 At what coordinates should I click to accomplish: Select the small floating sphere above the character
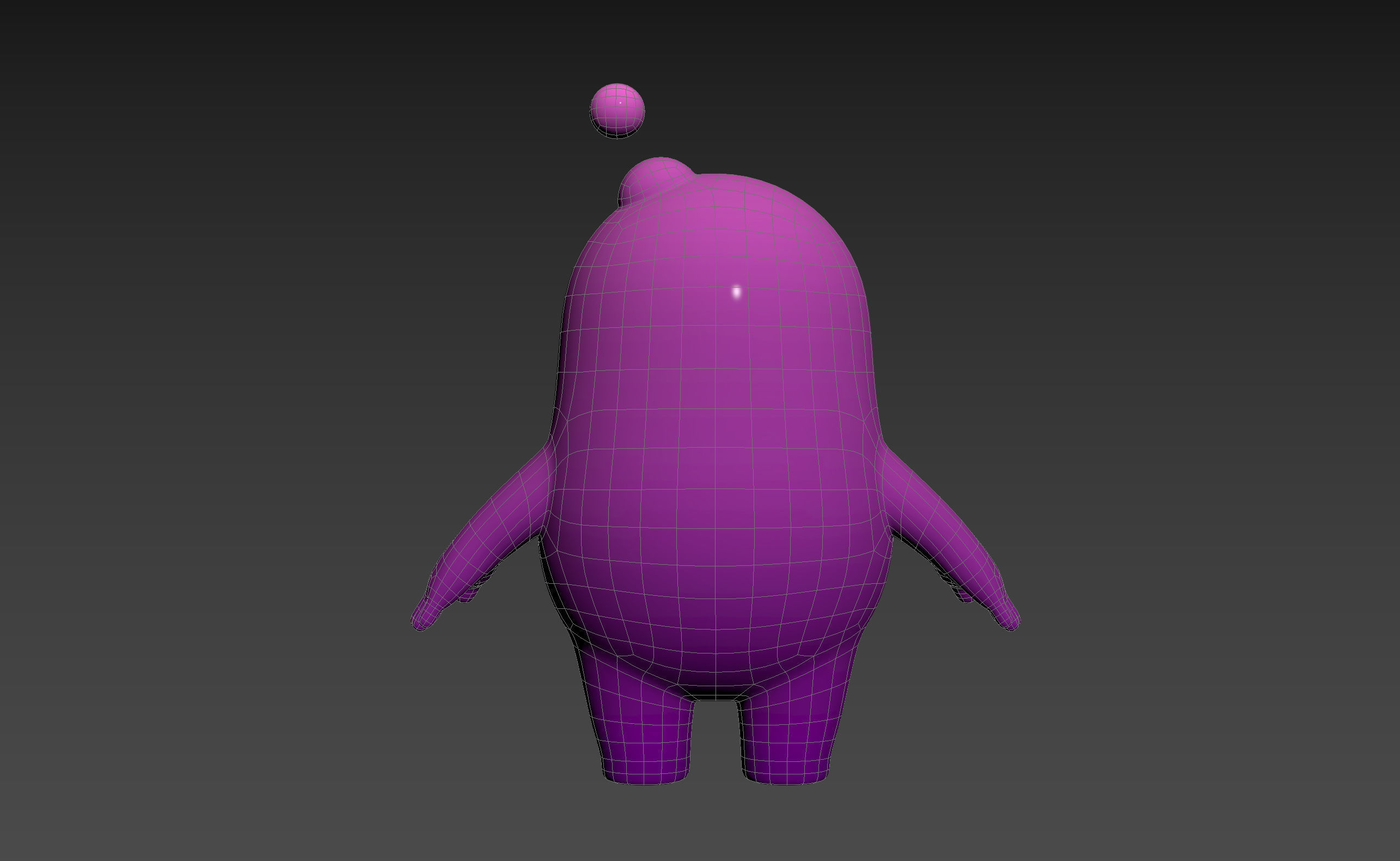[x=617, y=111]
